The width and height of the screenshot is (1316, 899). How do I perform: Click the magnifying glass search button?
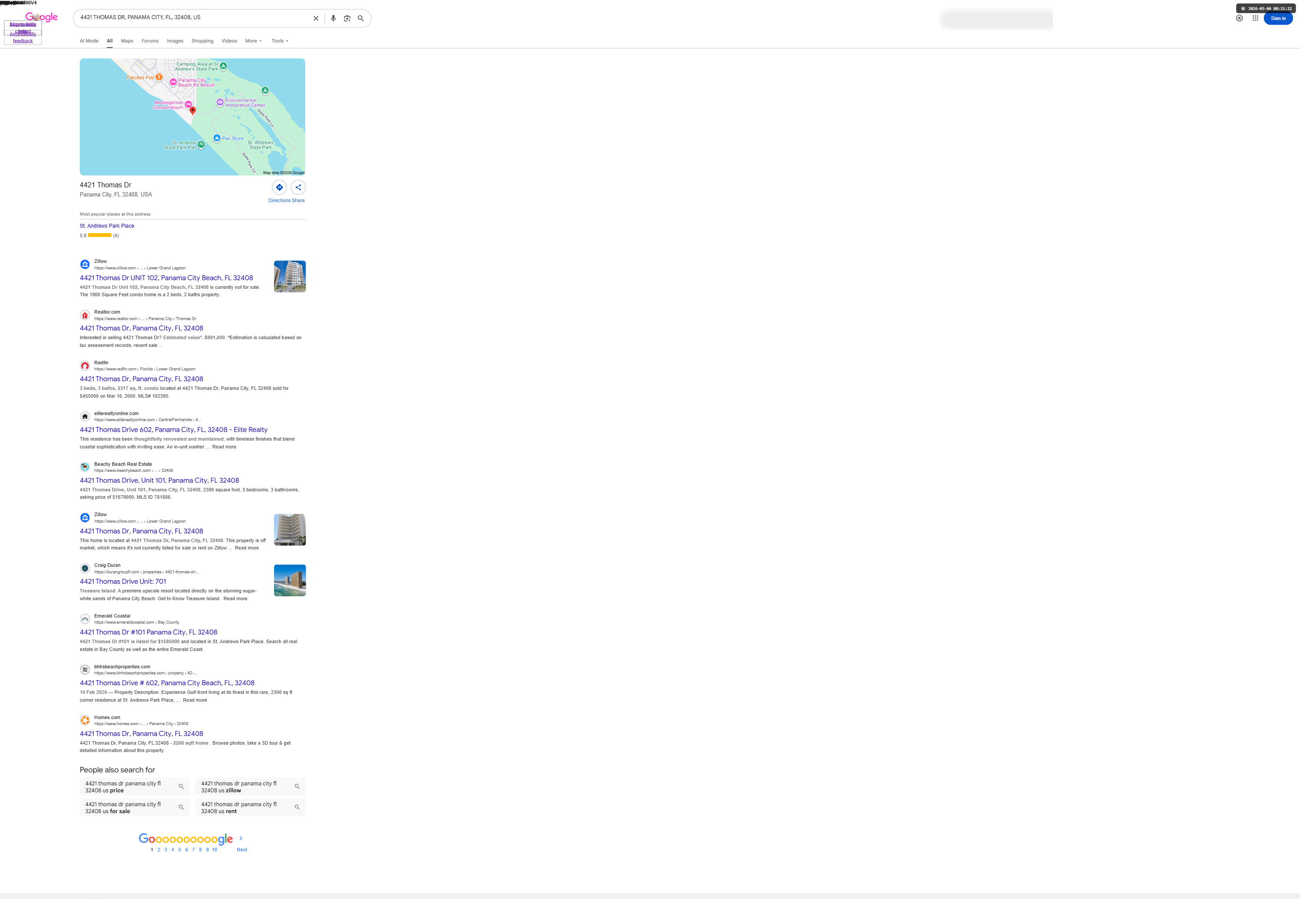[x=361, y=18]
